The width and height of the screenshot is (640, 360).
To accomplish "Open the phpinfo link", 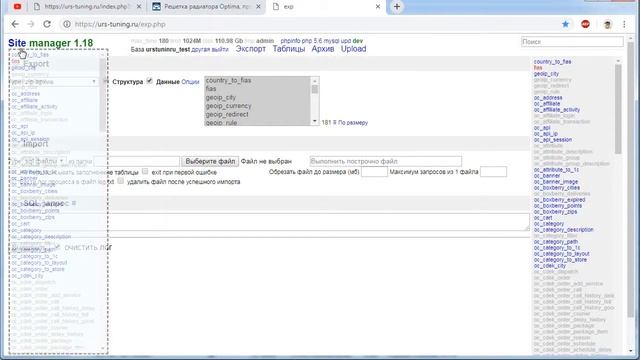I will 290,41.
